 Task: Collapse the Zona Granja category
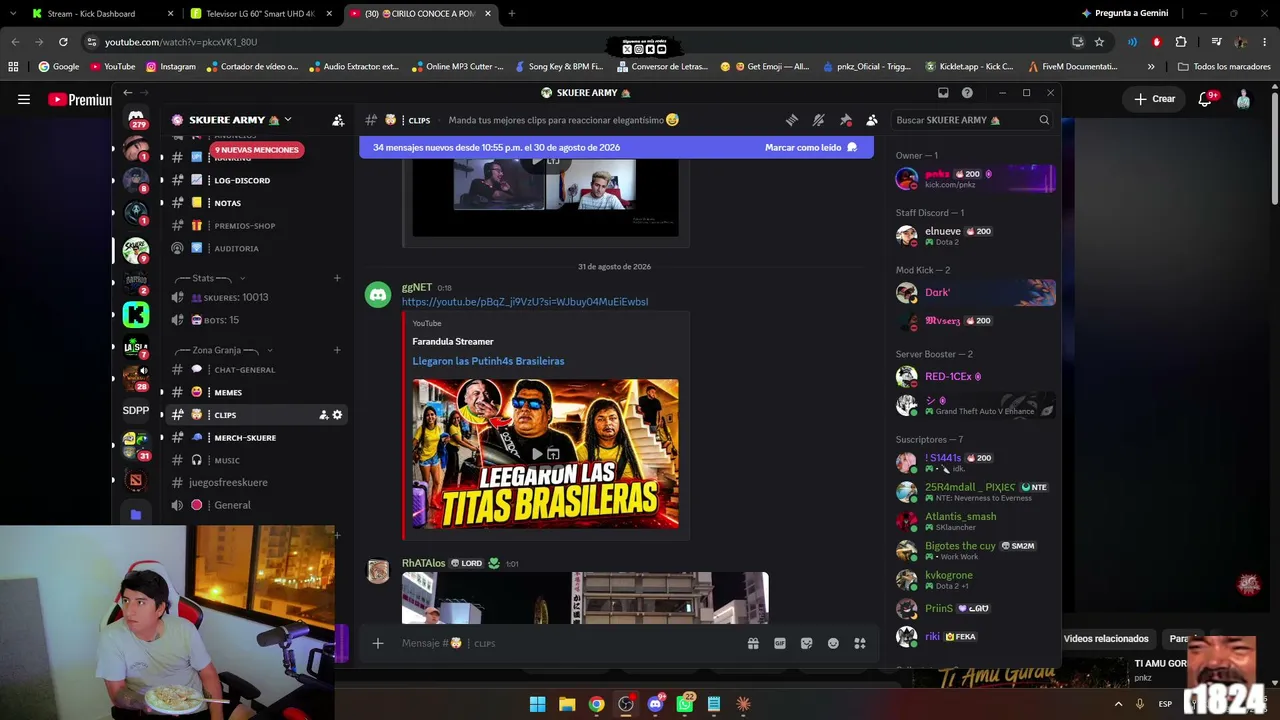click(224, 350)
